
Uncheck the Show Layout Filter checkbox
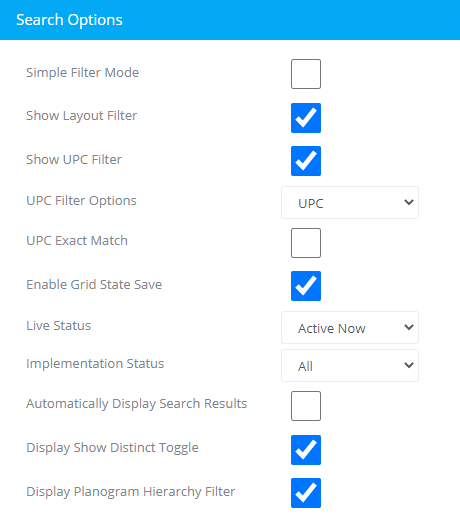306,118
